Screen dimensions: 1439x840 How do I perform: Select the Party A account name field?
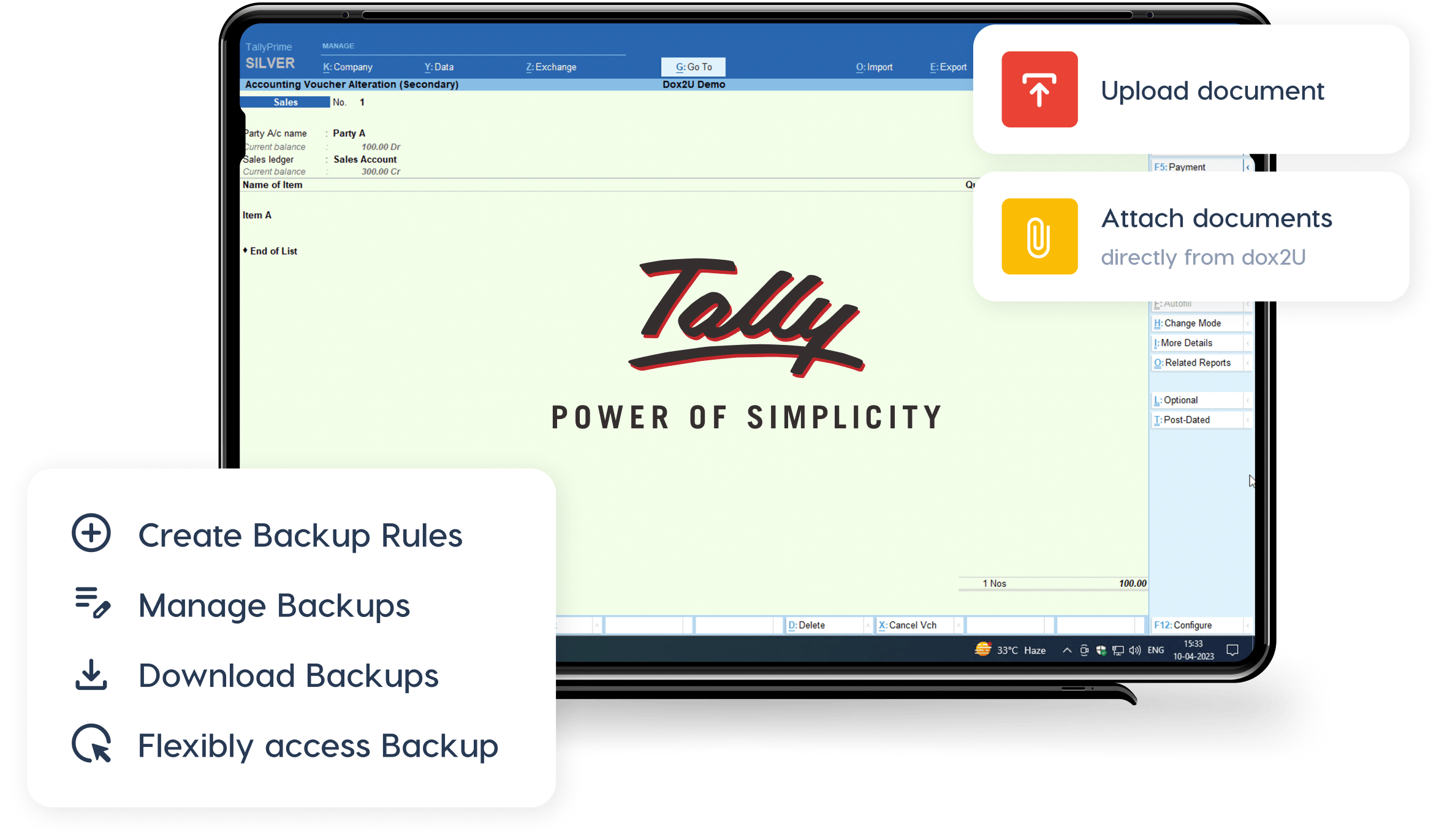tap(349, 133)
